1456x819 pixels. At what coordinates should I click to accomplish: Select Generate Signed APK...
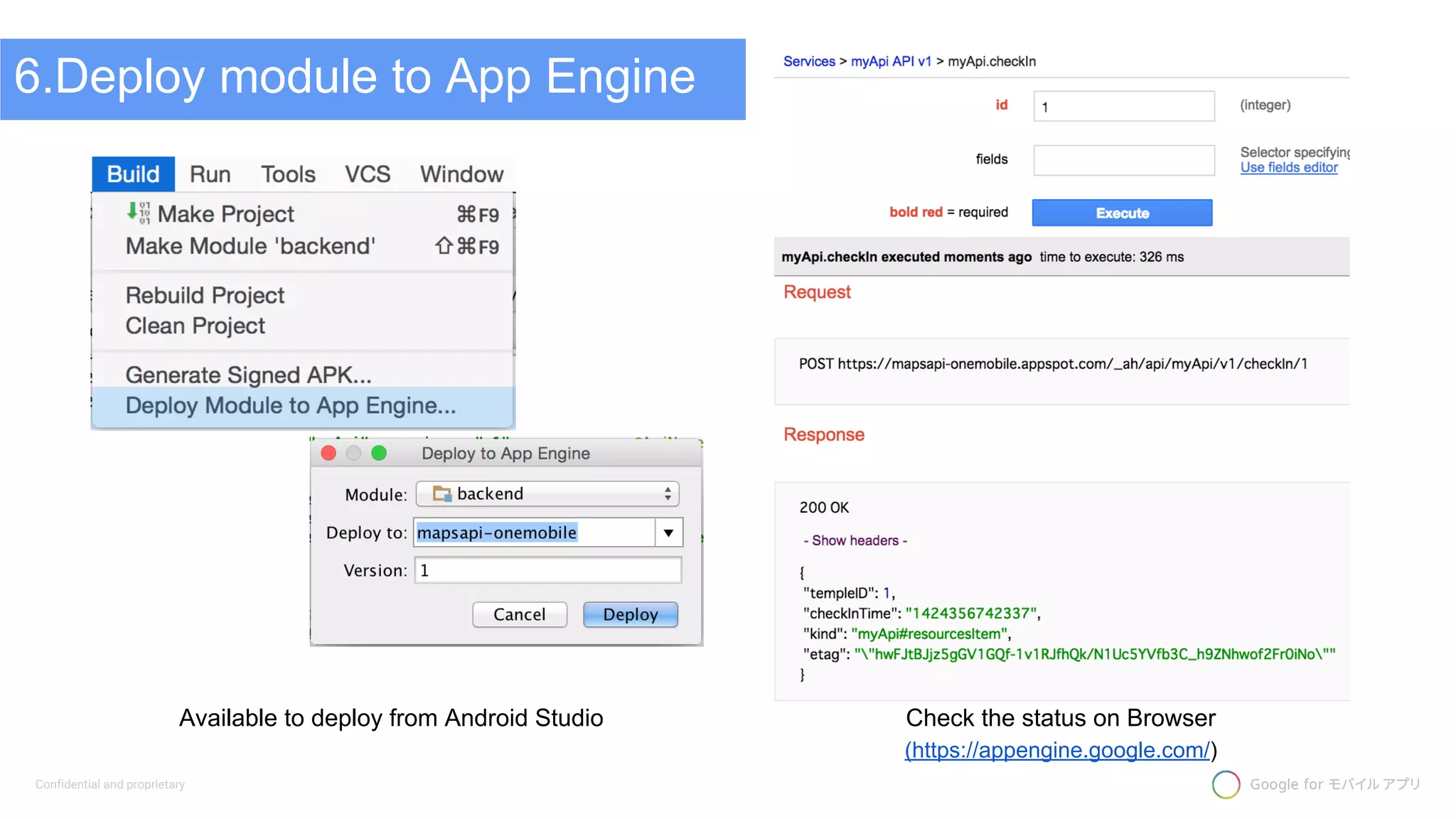[x=304, y=375]
